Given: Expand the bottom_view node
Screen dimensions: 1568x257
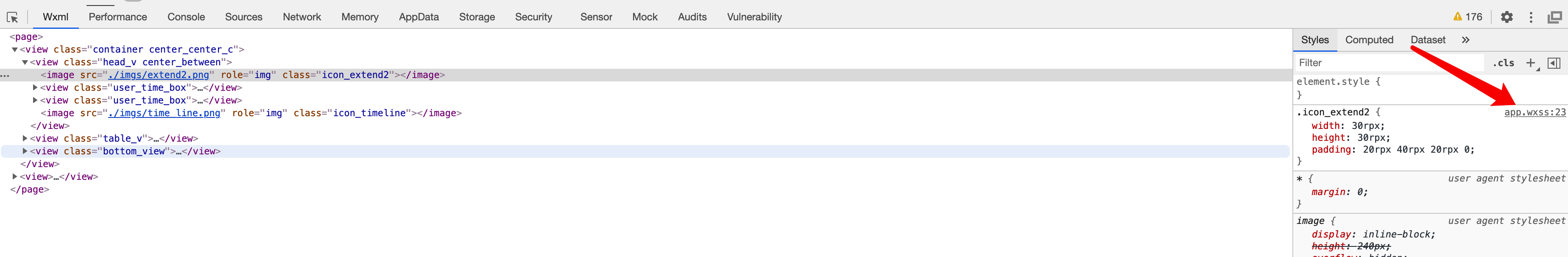Looking at the screenshot, I should tap(25, 151).
